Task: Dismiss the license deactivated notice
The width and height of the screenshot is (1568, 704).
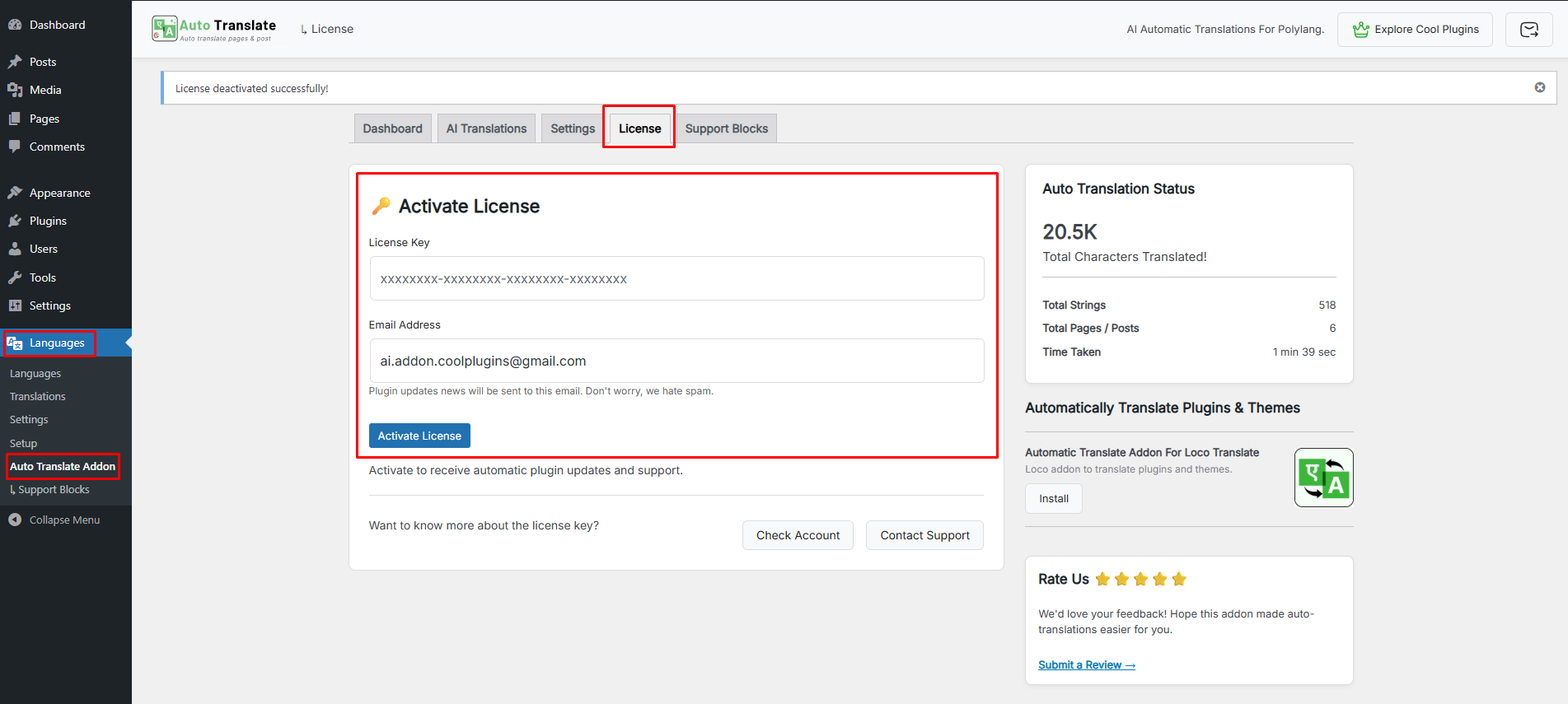Action: click(1540, 87)
